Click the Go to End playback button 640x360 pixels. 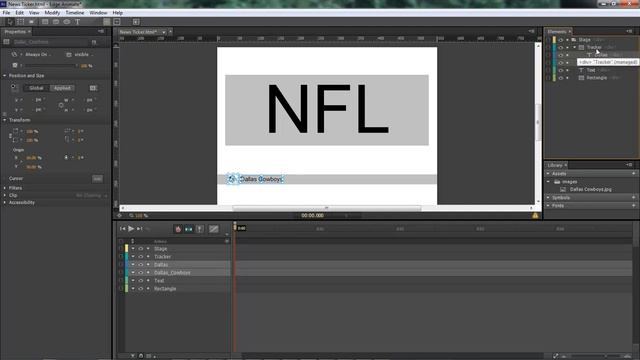click(x=140, y=229)
